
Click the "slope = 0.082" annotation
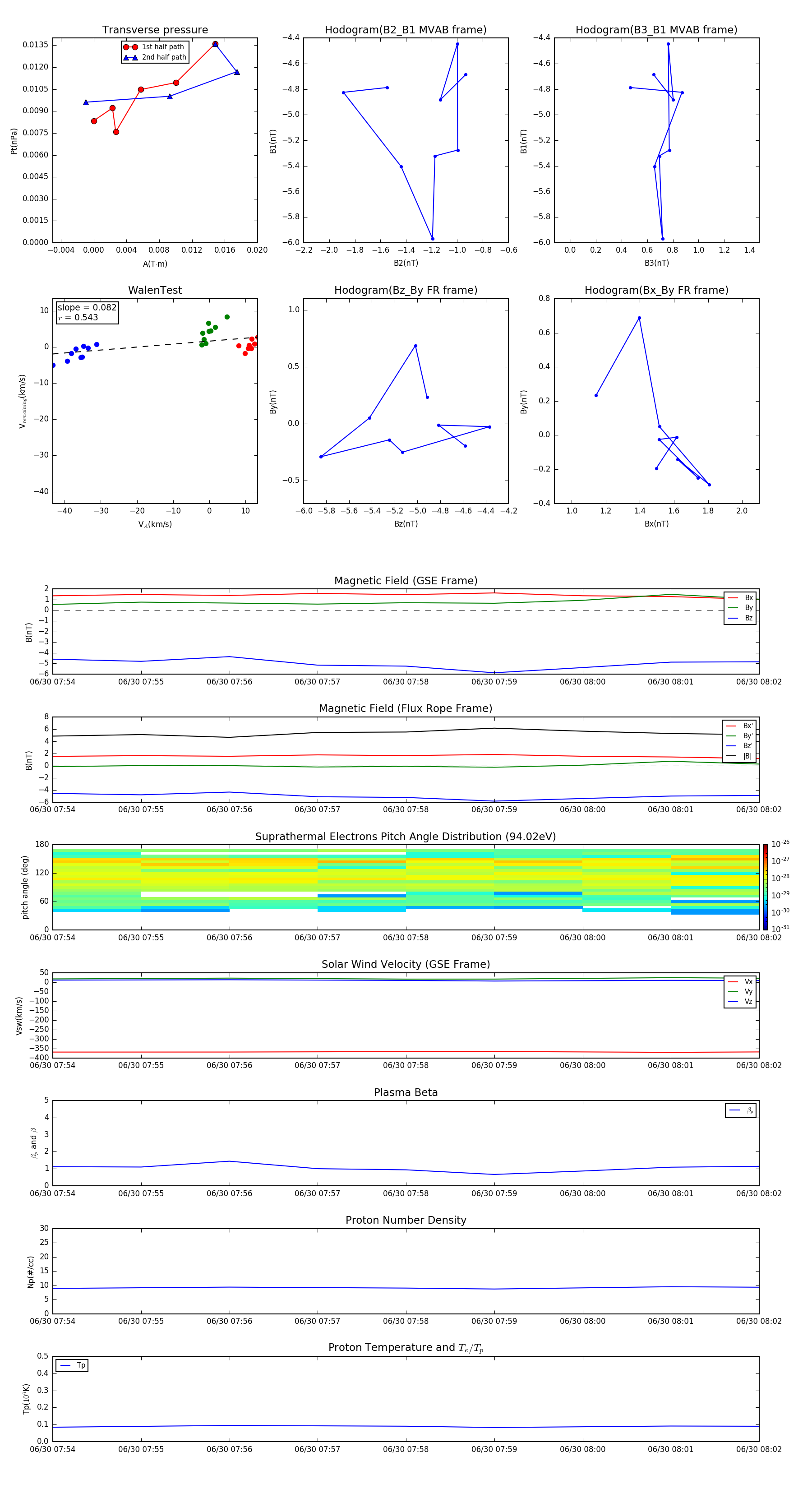tap(87, 308)
